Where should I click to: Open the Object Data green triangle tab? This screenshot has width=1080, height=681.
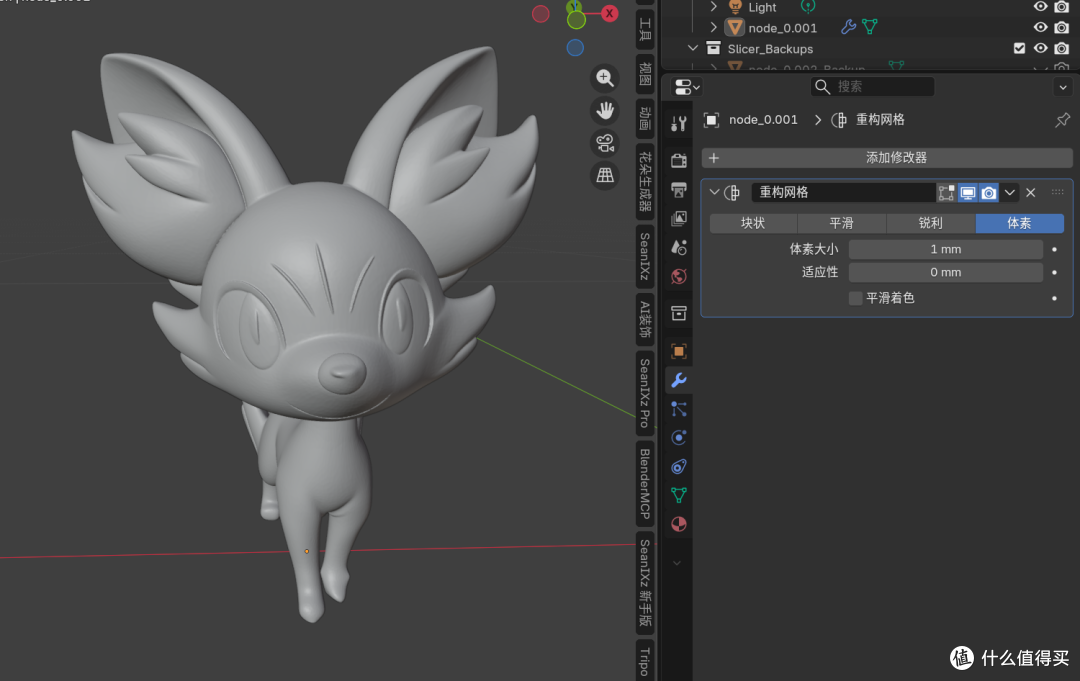678,495
